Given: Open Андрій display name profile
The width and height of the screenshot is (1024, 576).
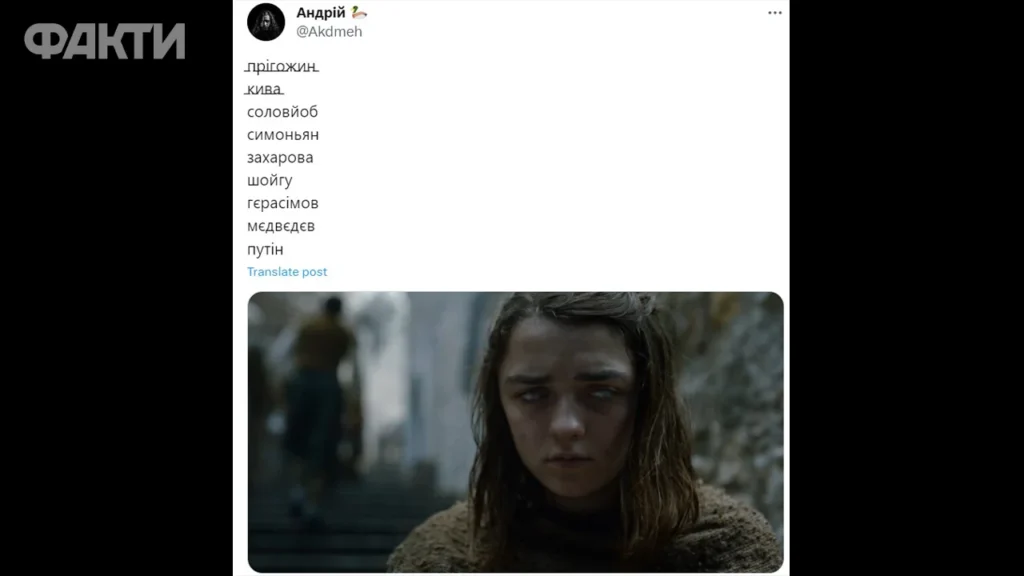Looking at the screenshot, I should point(321,12).
